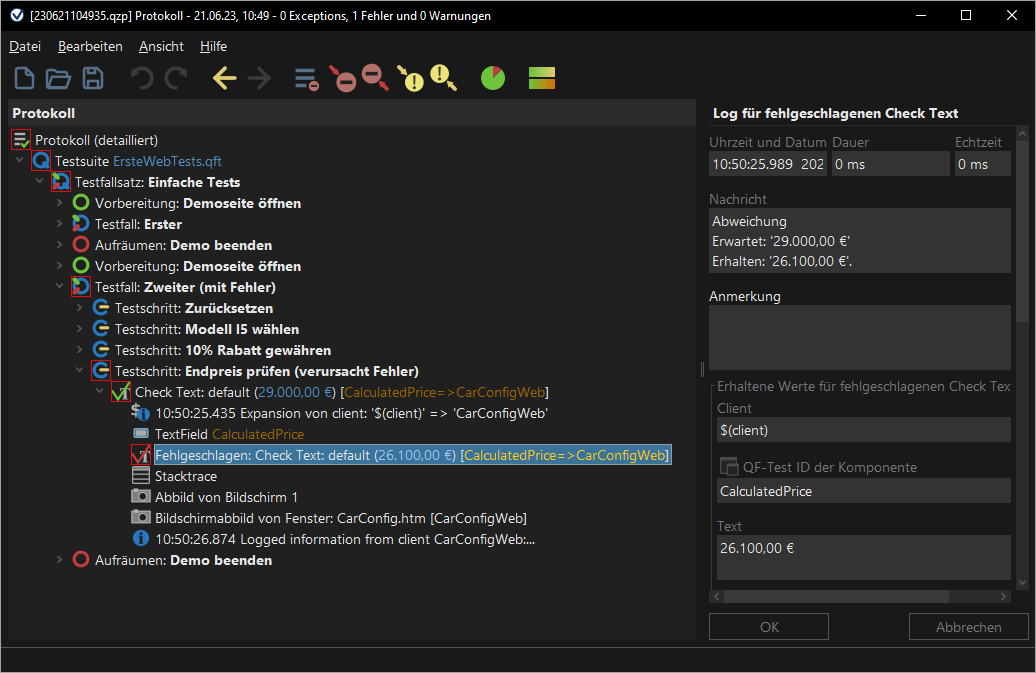This screenshot has height=673, width=1036.
Task: Click the Dauer field
Action: tap(890, 164)
